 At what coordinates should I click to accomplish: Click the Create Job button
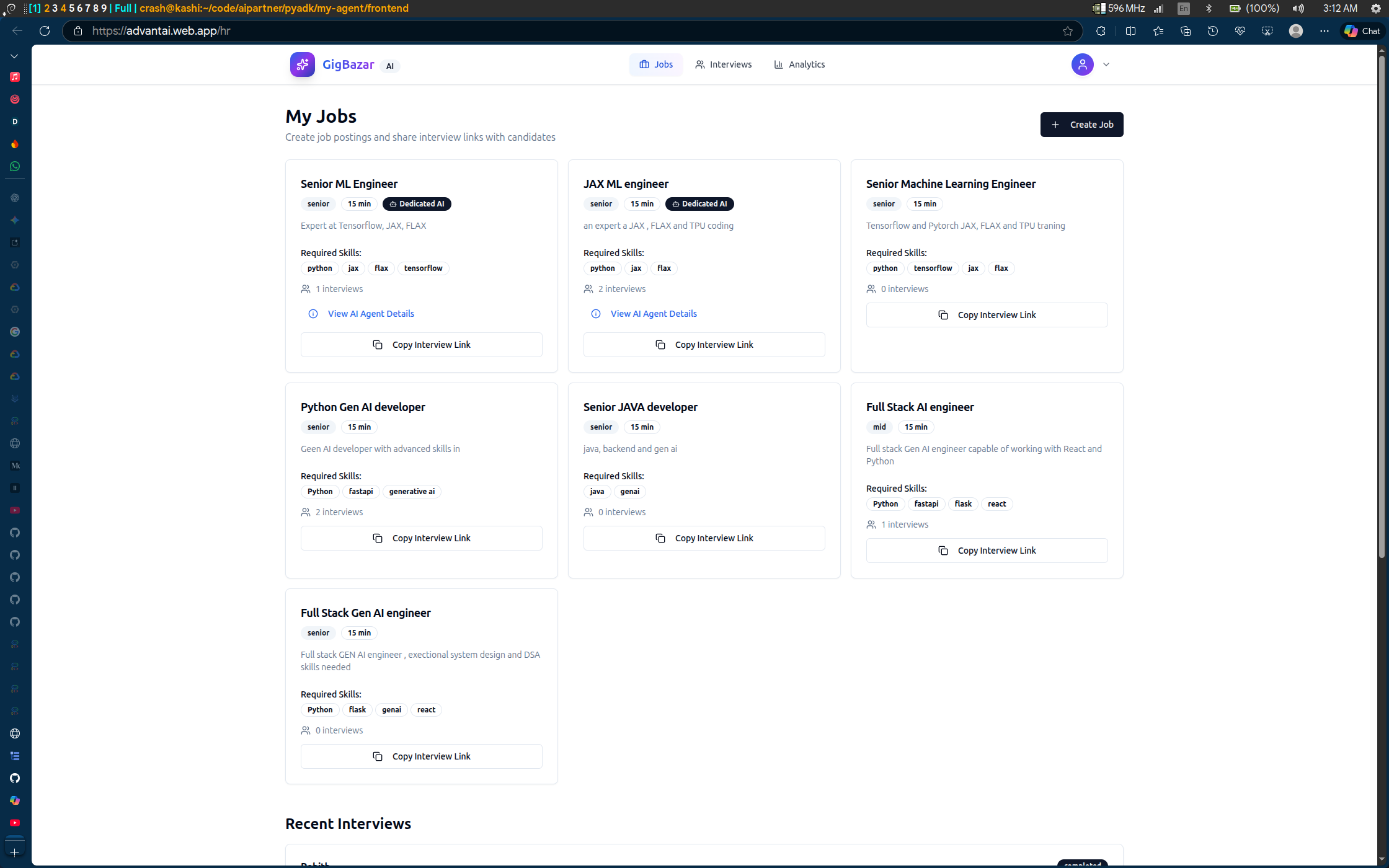click(1081, 125)
